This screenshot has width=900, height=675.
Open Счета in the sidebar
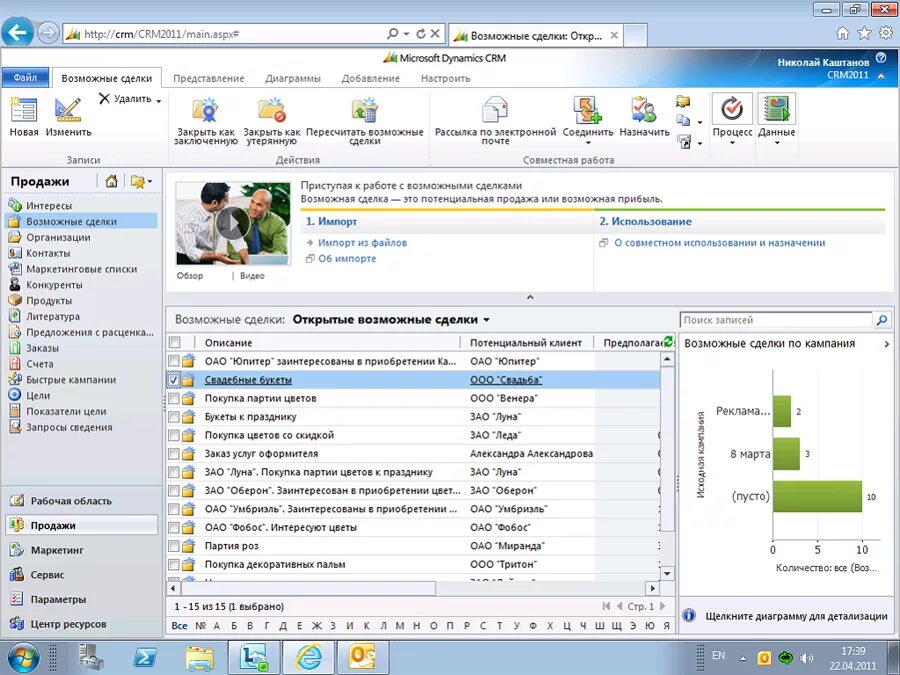40,364
